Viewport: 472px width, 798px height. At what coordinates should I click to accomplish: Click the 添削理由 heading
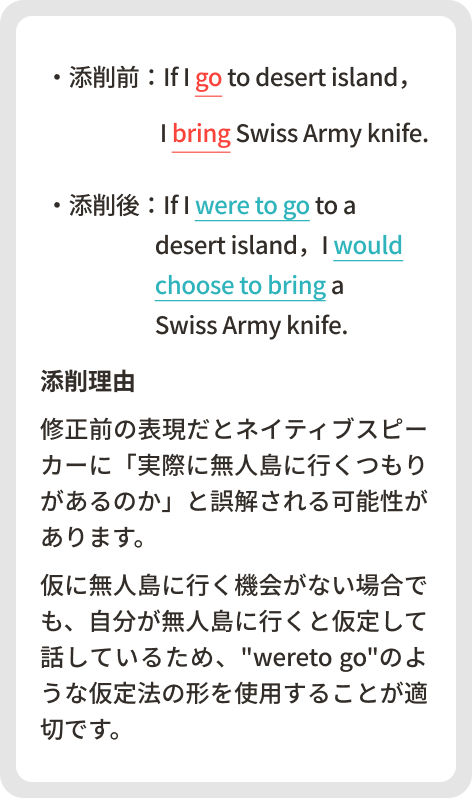[88, 382]
